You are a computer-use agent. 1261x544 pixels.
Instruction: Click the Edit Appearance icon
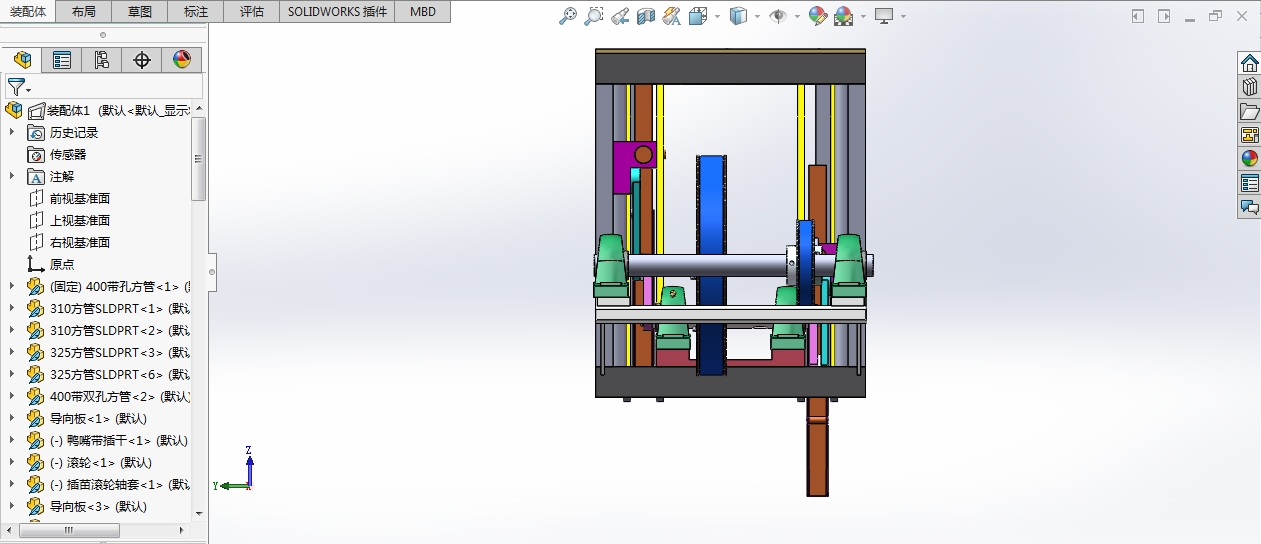[x=818, y=16]
